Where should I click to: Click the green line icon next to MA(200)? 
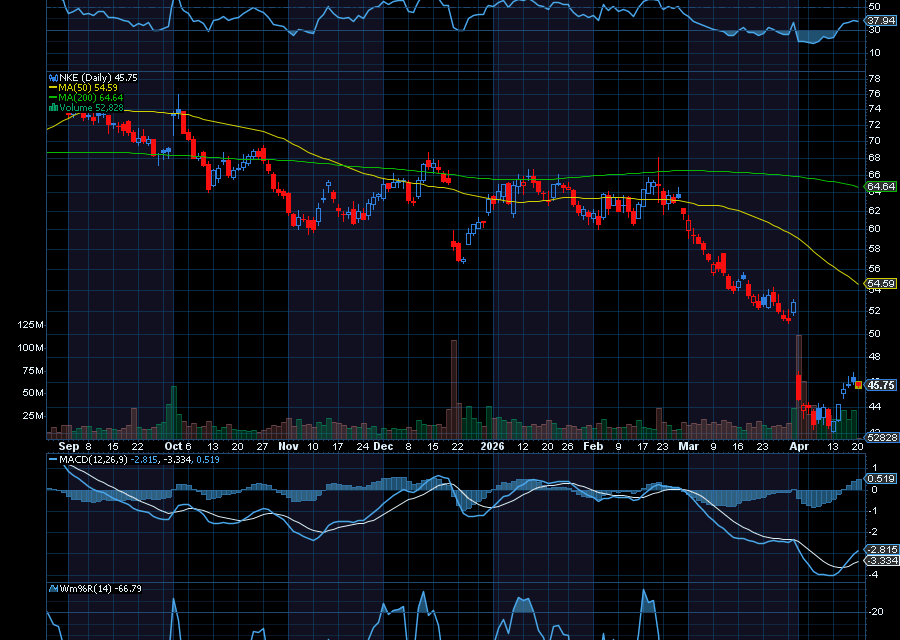point(53,96)
